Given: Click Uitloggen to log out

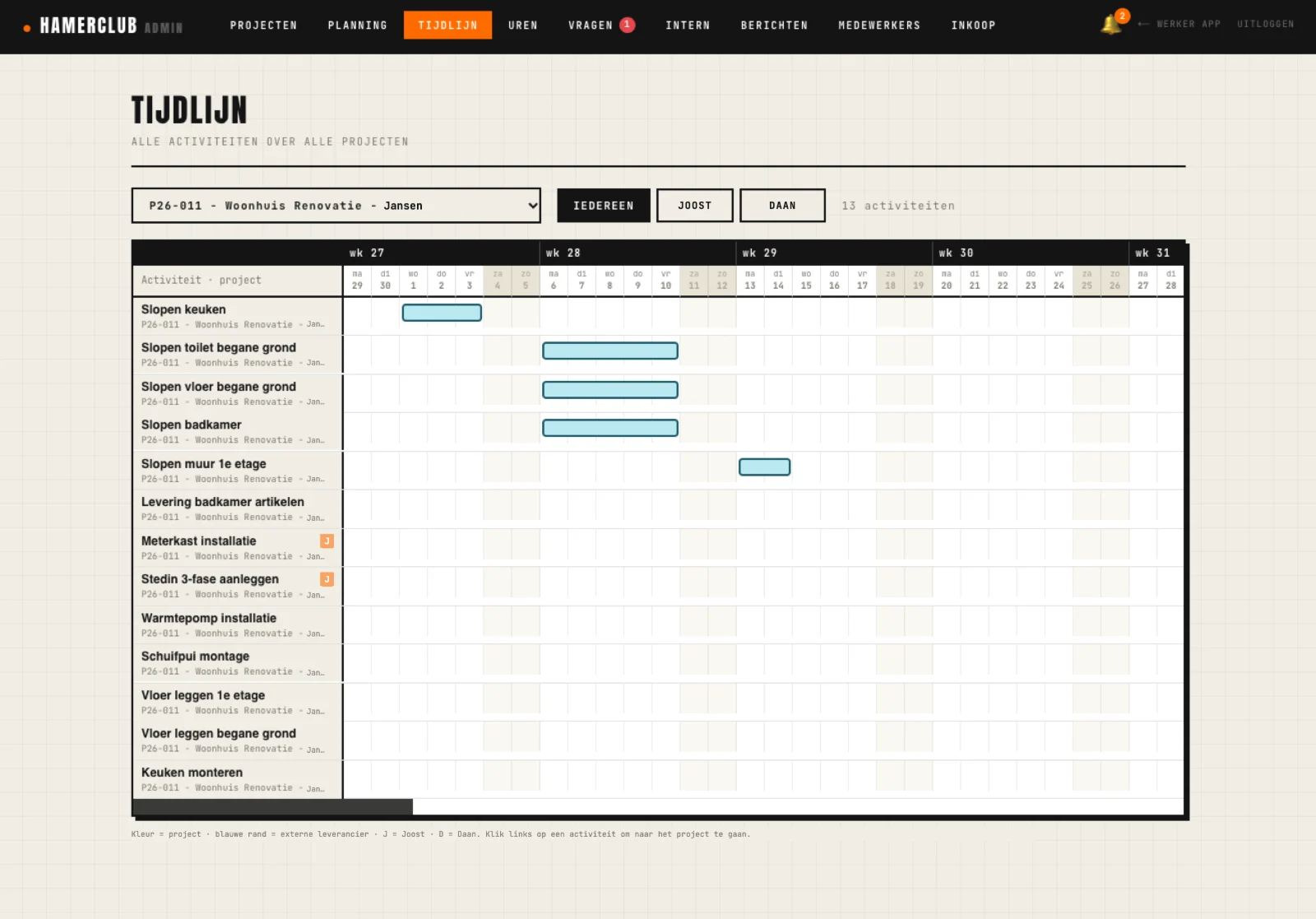Looking at the screenshot, I should (1265, 24).
